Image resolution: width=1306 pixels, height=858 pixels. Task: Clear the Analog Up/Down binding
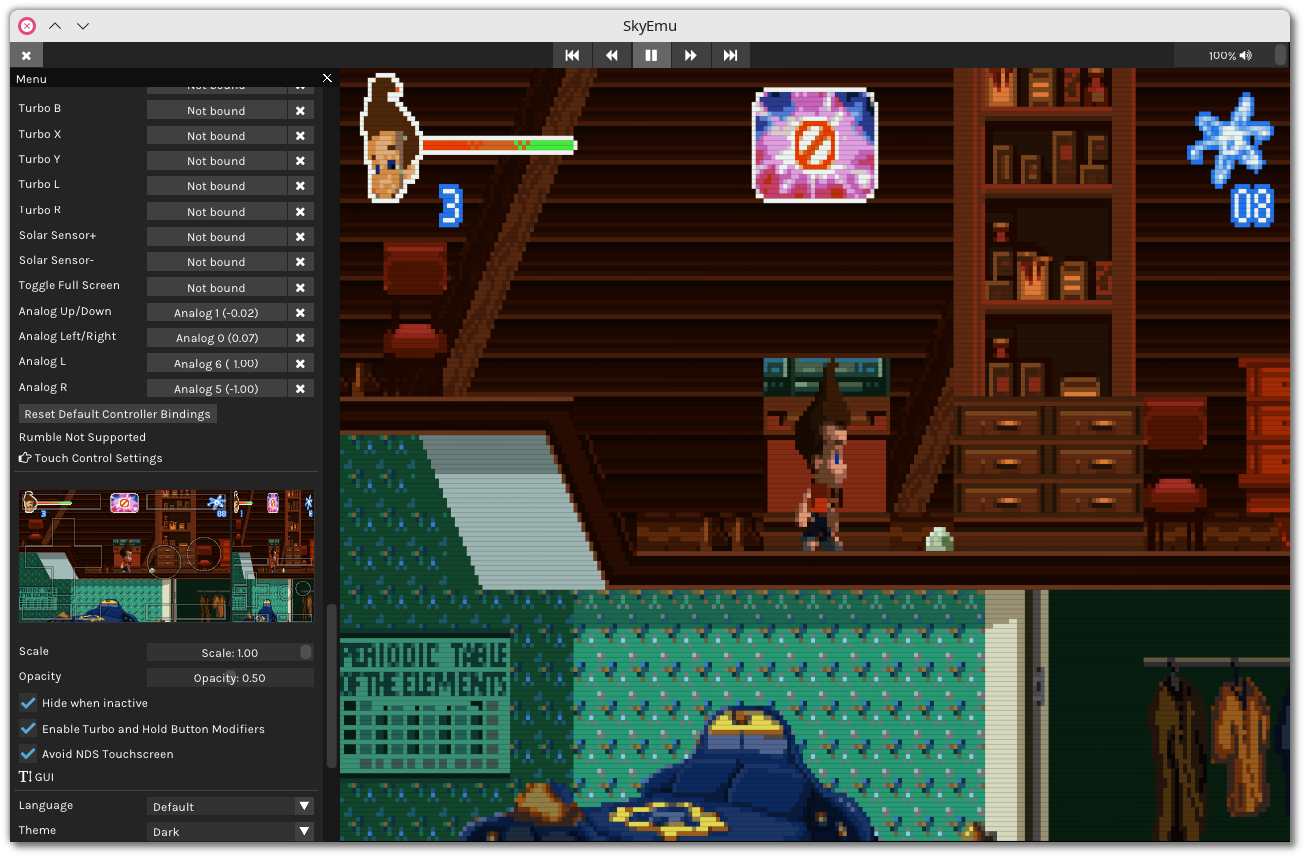300,313
